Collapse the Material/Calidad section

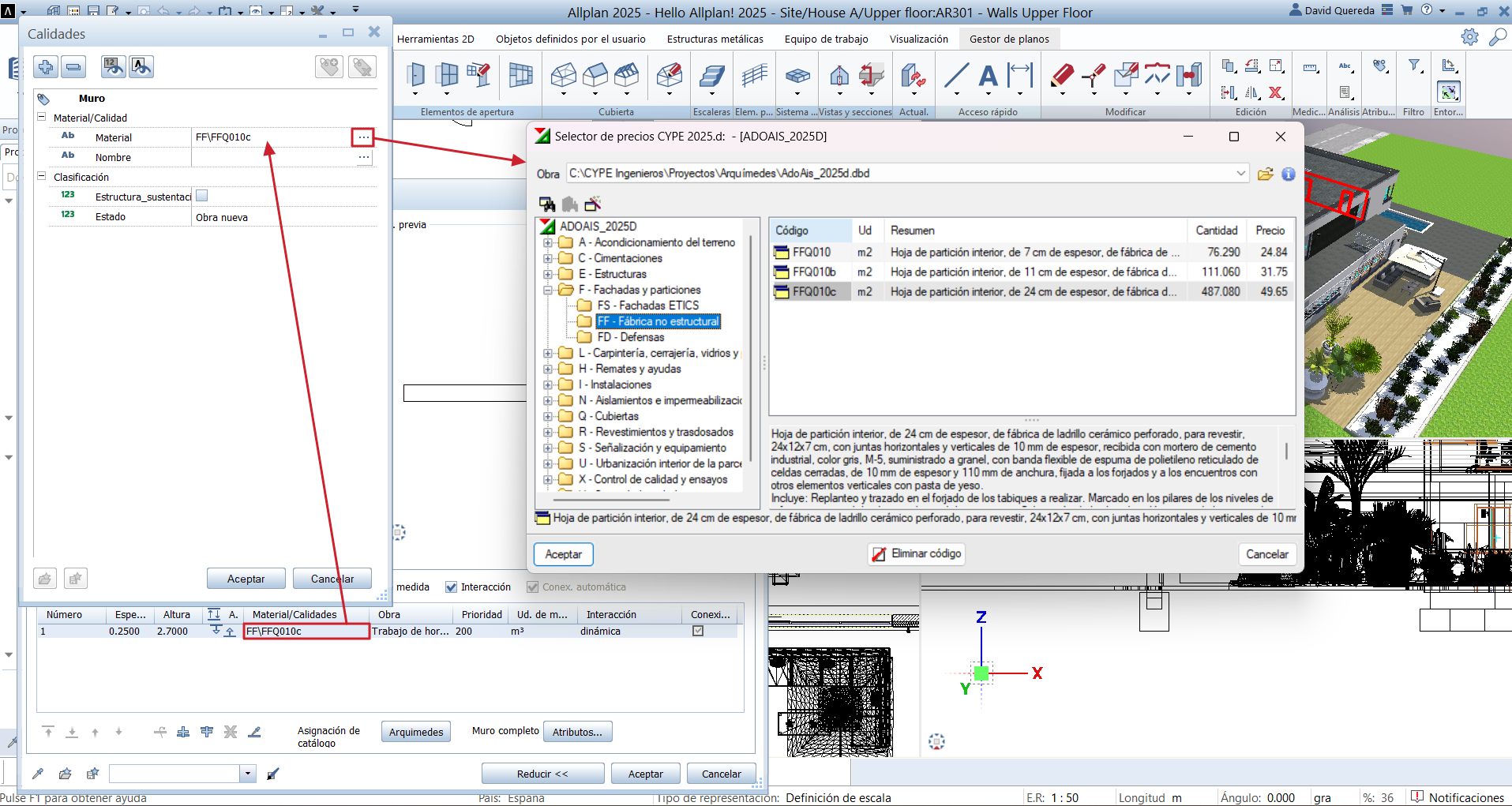(x=42, y=117)
